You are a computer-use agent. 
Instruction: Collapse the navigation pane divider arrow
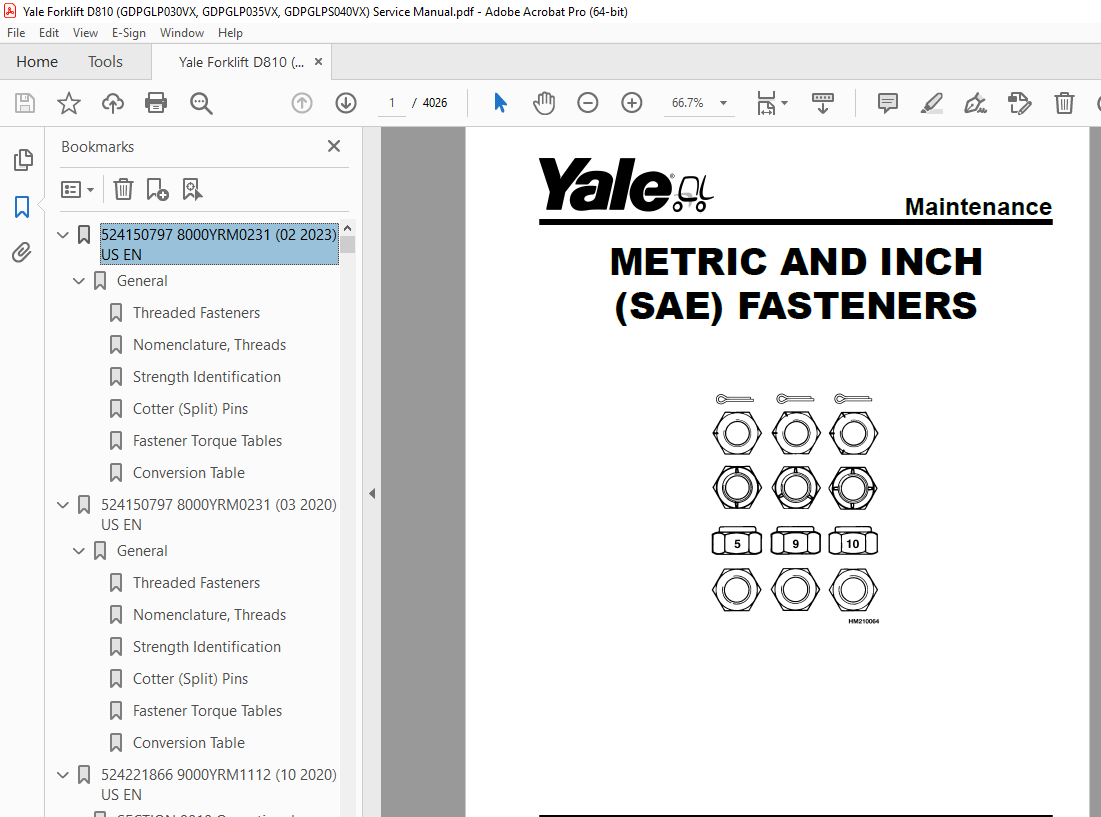click(372, 493)
